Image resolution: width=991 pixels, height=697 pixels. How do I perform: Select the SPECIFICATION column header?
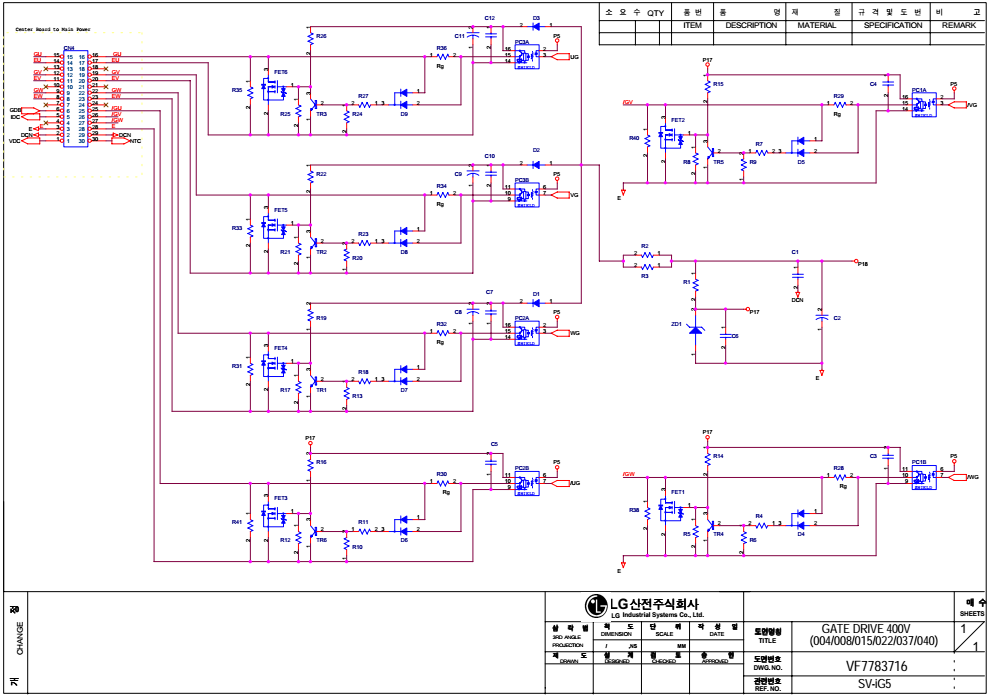click(892, 25)
